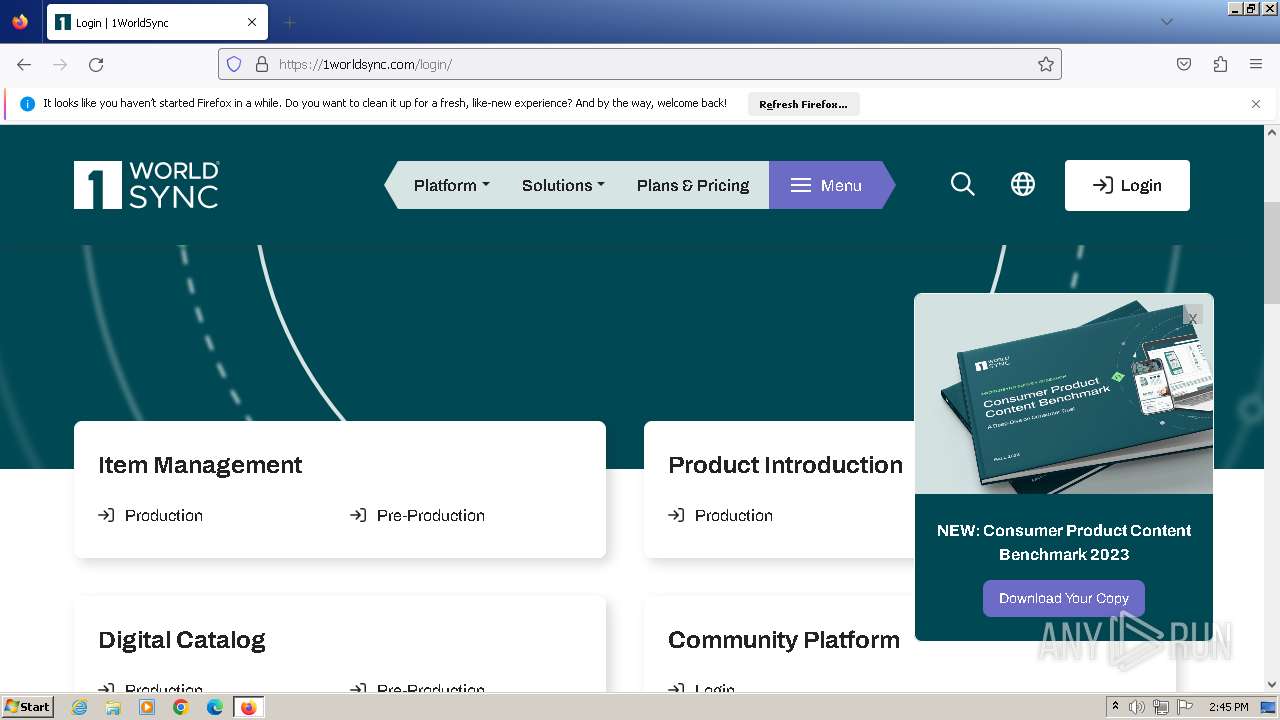
Task: Open the Firefox application menu
Action: (1256, 64)
